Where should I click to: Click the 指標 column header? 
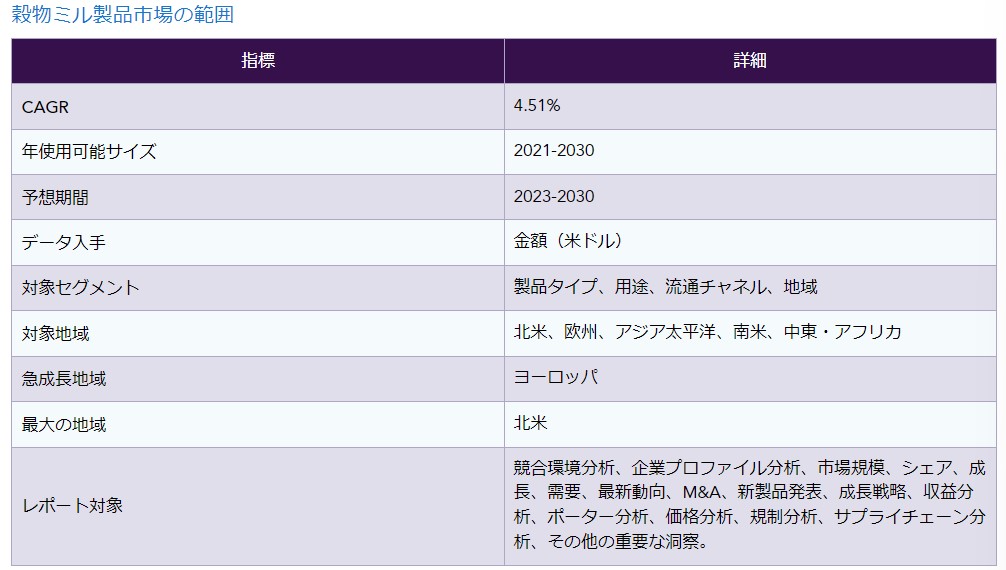point(258,60)
